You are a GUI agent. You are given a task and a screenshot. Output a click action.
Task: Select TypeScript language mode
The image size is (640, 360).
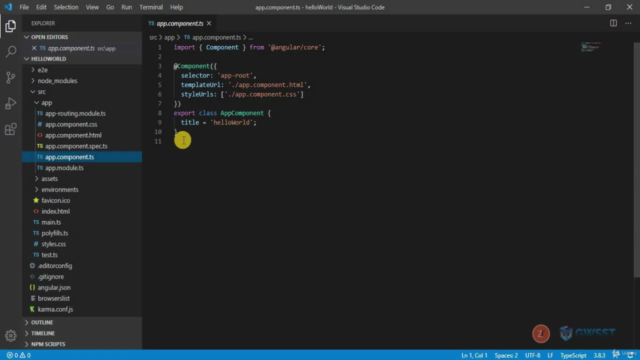click(573, 355)
